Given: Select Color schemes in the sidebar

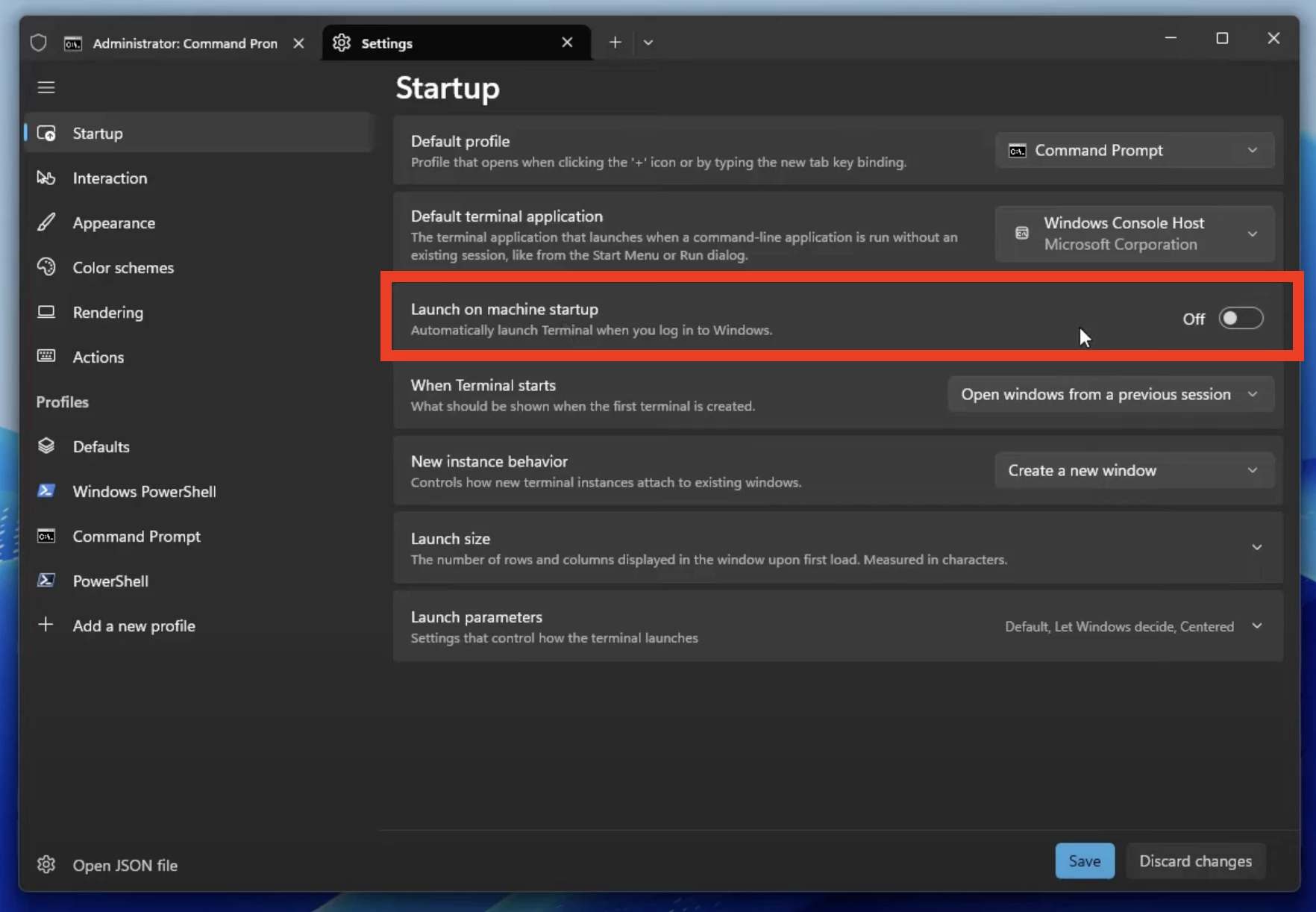Looking at the screenshot, I should point(198,267).
